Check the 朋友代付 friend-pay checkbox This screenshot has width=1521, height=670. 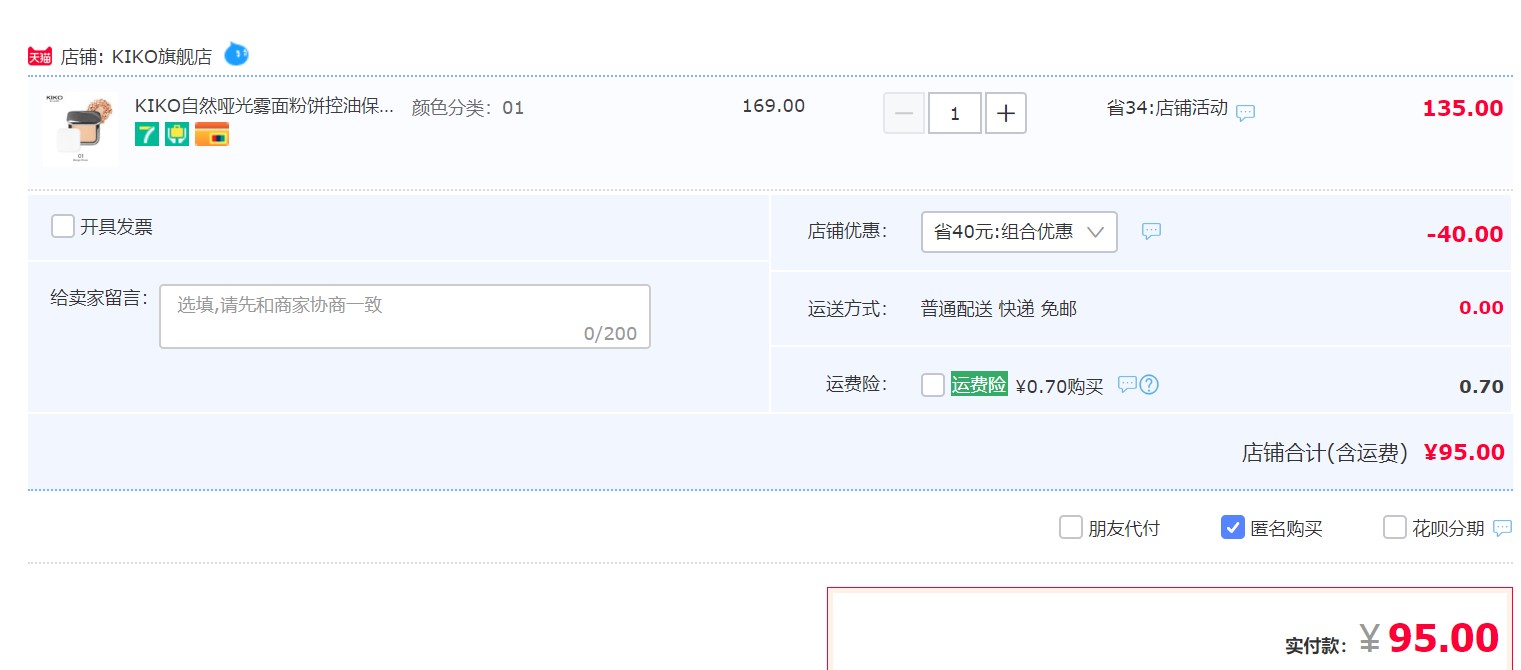1071,527
